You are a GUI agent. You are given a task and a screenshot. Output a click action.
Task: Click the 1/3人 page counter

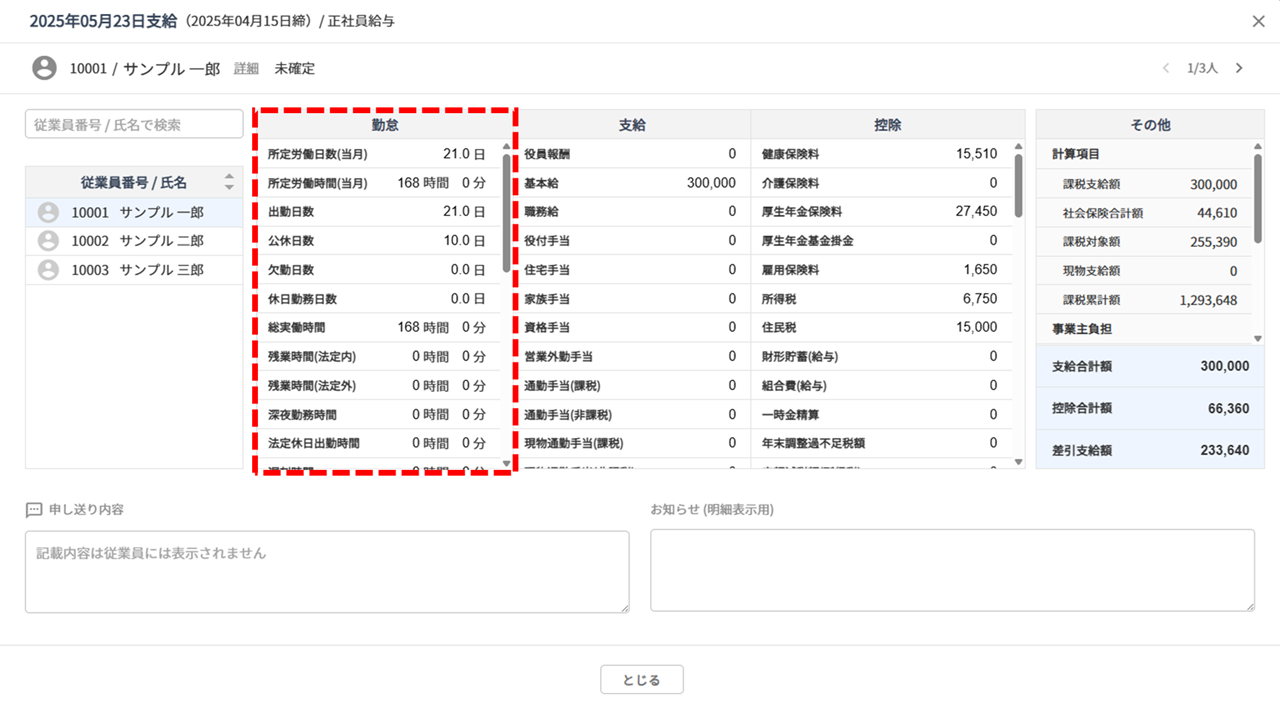pos(1202,68)
